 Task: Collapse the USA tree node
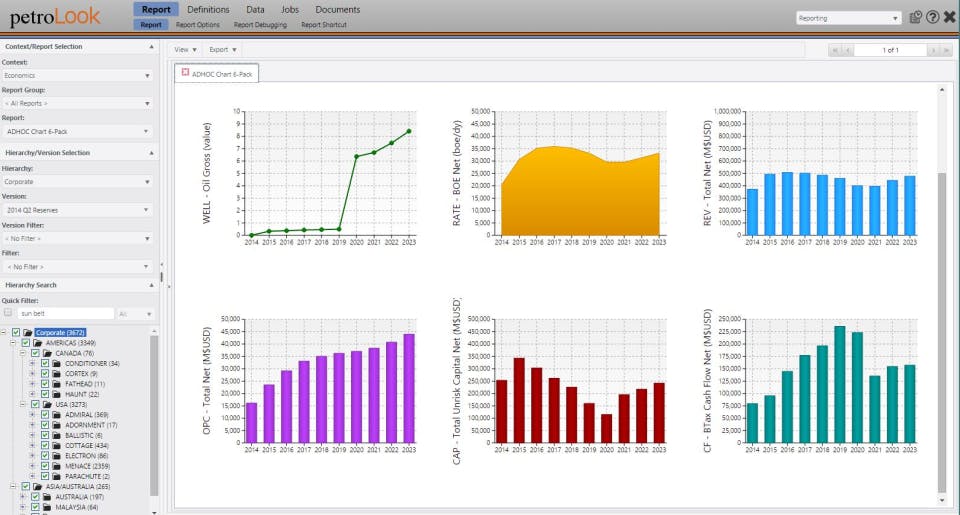[23, 404]
